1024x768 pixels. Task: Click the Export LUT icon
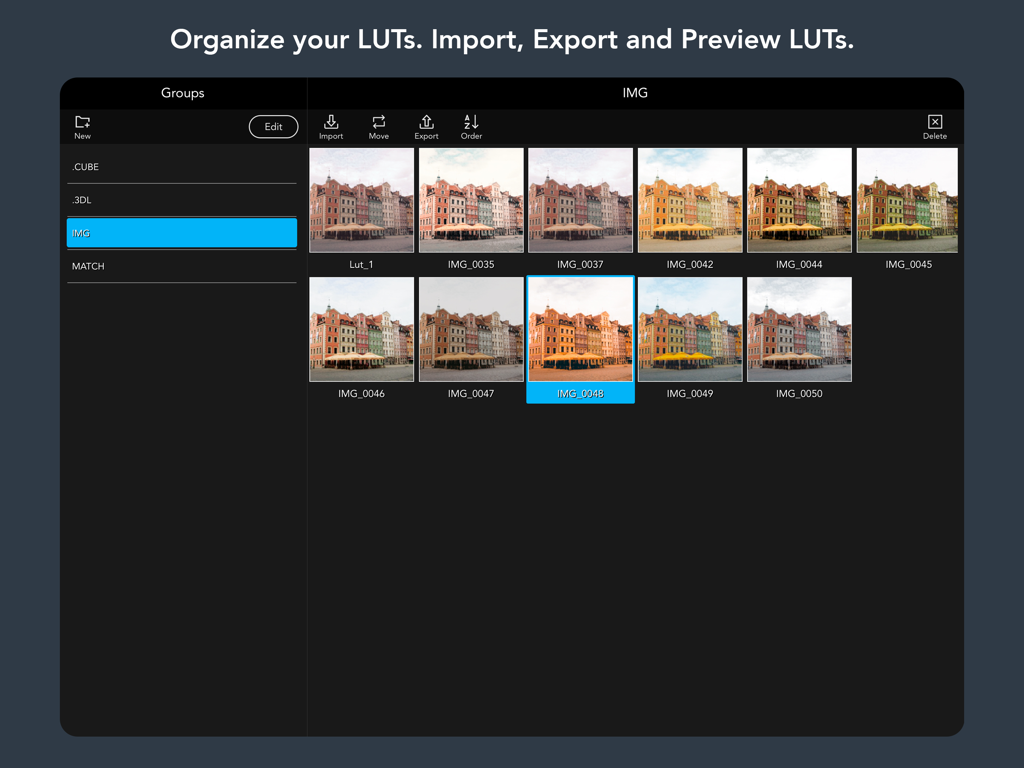[426, 126]
